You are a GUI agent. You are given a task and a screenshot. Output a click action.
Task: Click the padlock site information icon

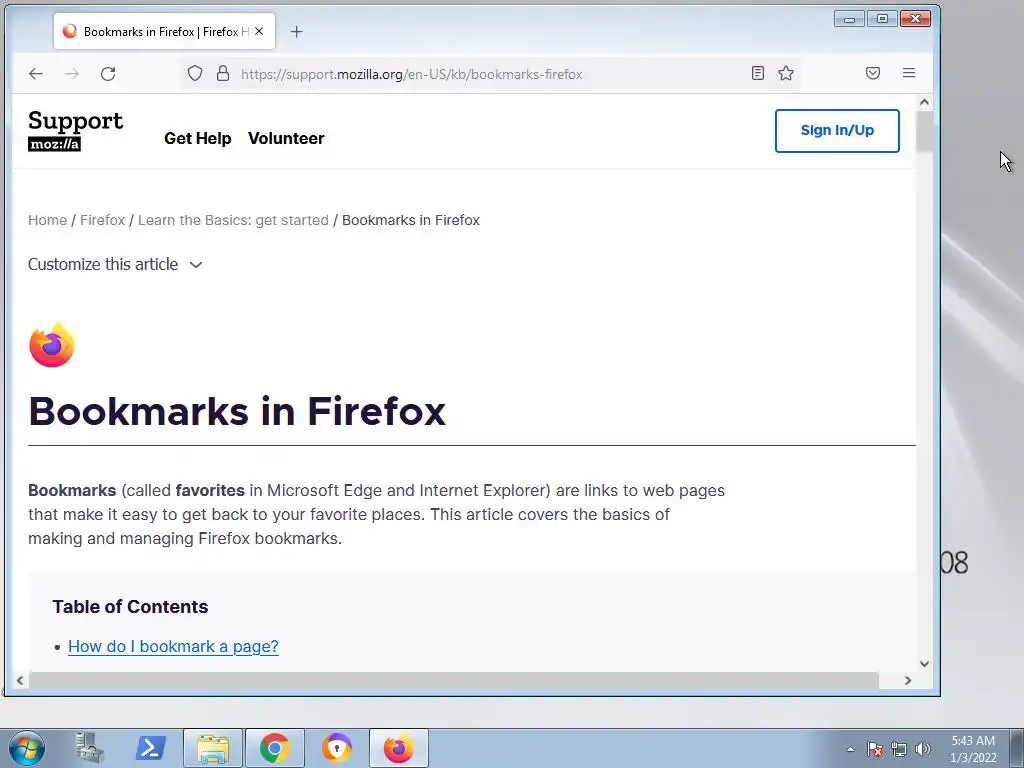[x=223, y=73]
